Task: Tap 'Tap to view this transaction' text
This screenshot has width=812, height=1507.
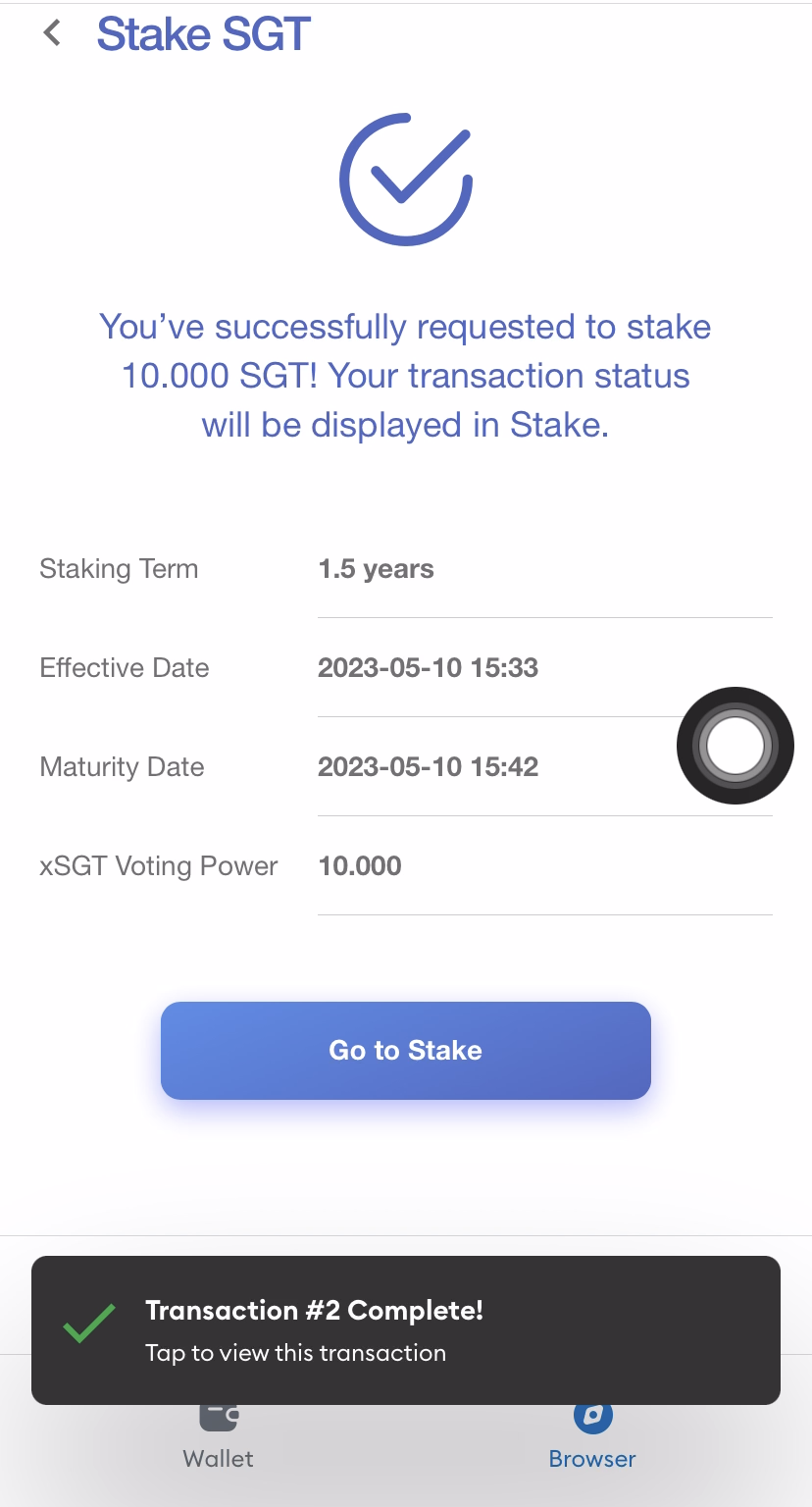Action: [x=295, y=1353]
